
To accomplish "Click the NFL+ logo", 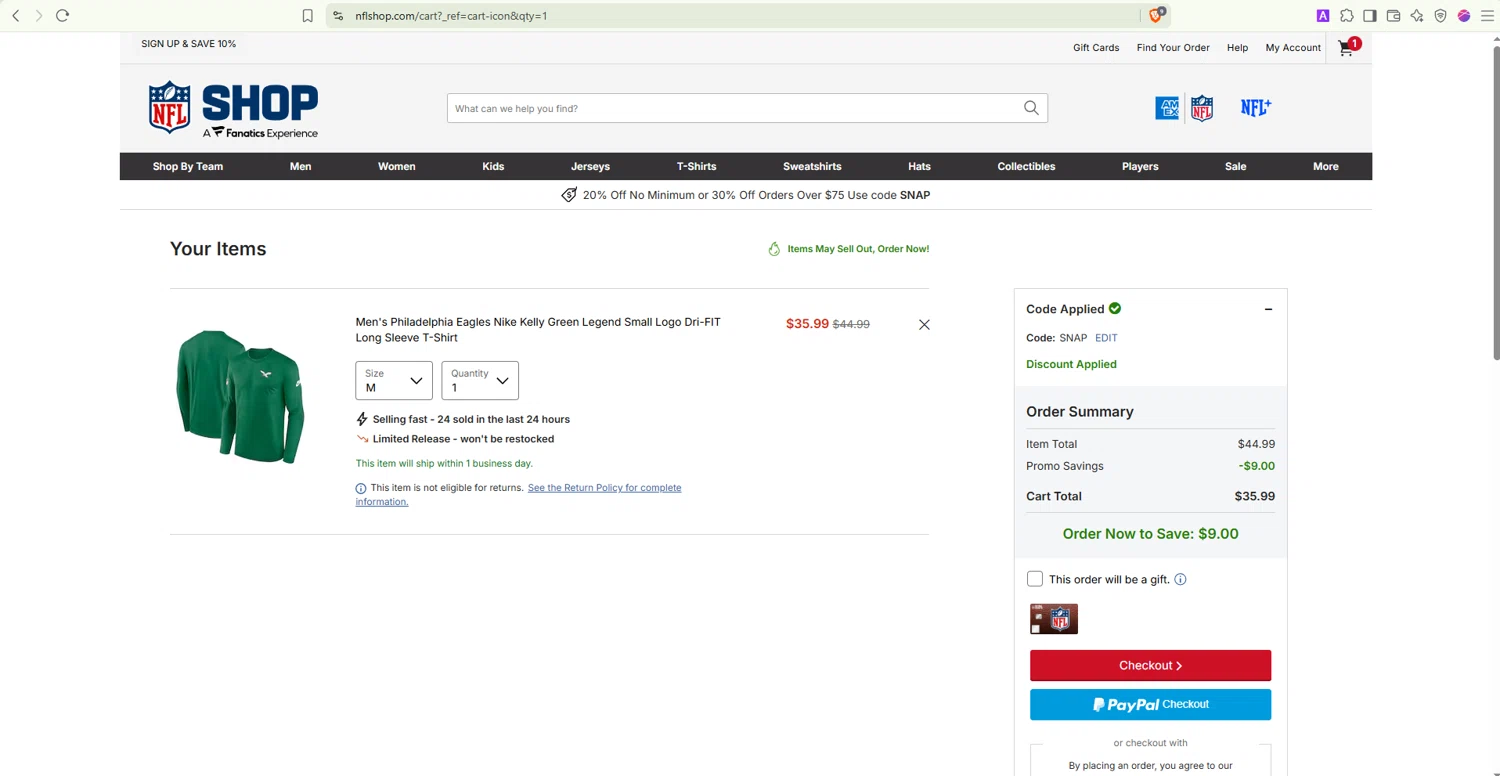I will [x=1256, y=107].
